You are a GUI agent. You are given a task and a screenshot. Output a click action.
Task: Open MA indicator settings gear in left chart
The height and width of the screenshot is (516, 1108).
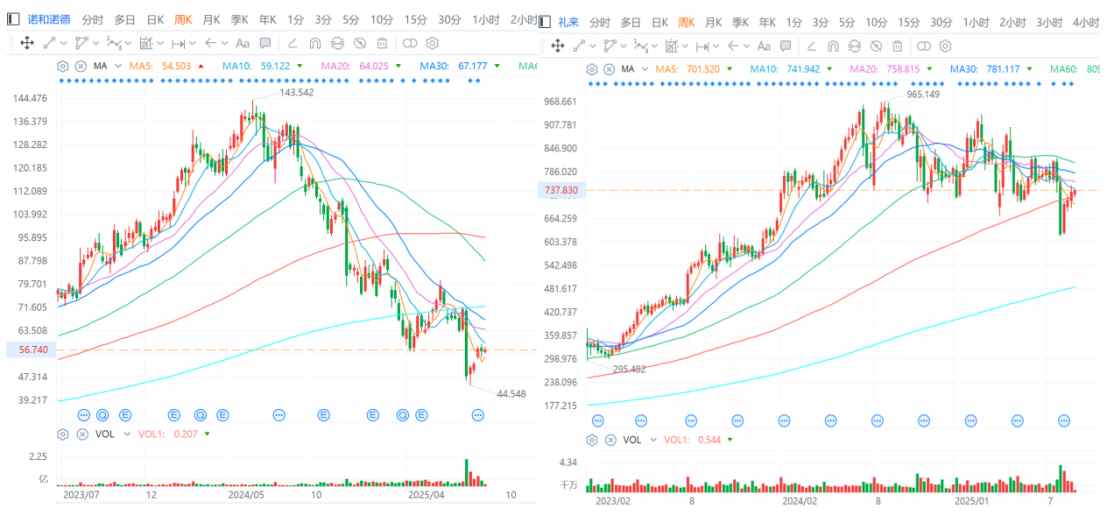[x=63, y=66]
